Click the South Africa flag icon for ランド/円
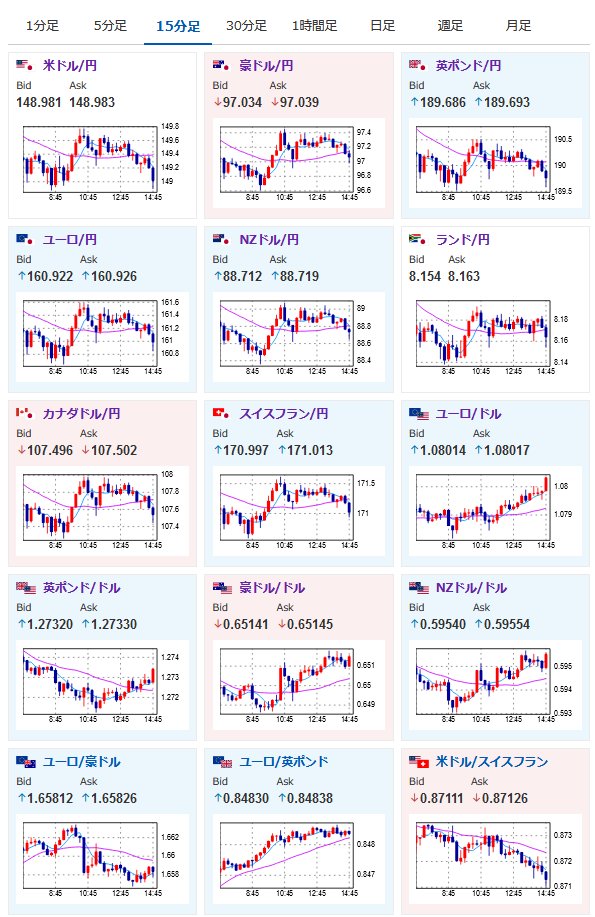The width and height of the screenshot is (595, 917). [x=417, y=239]
